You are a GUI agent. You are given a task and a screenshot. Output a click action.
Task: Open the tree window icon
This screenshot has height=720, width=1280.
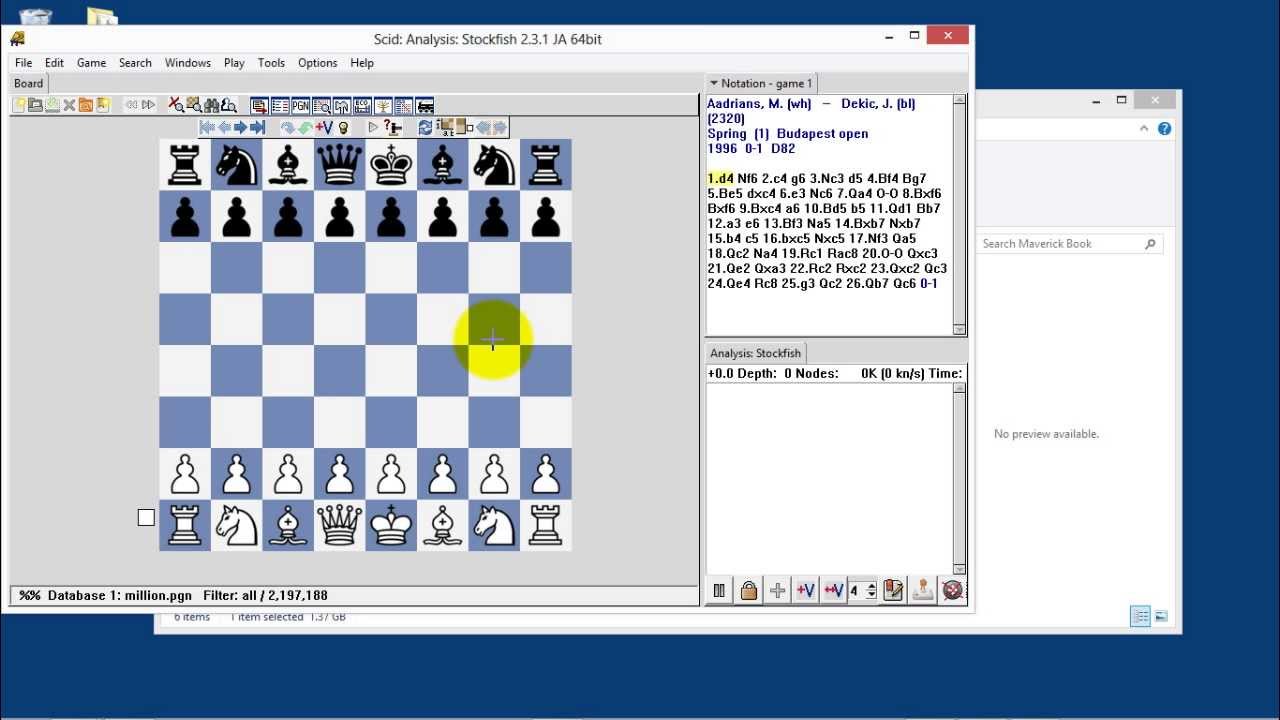[383, 105]
